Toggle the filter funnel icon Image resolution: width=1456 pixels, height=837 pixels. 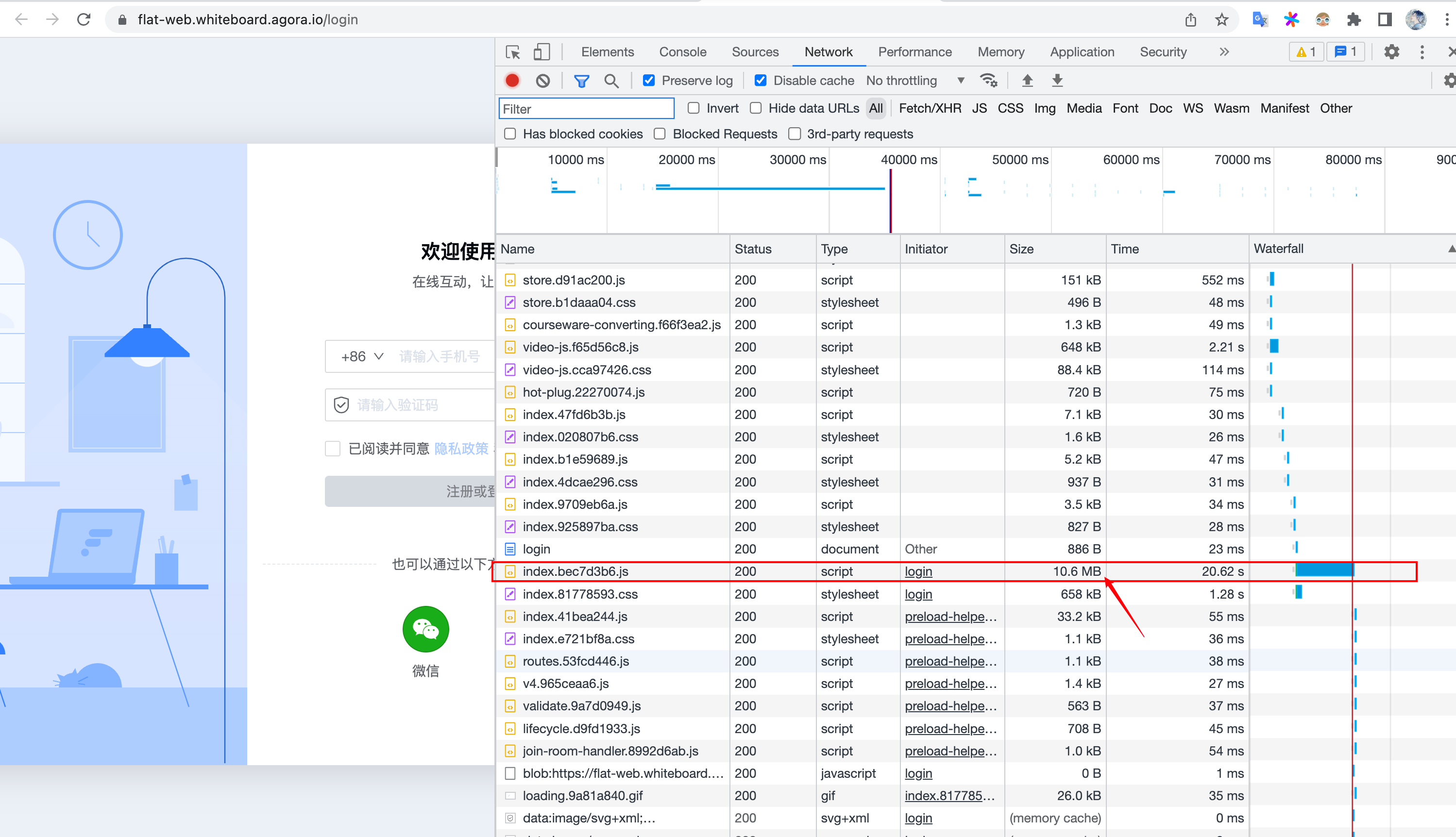click(581, 81)
